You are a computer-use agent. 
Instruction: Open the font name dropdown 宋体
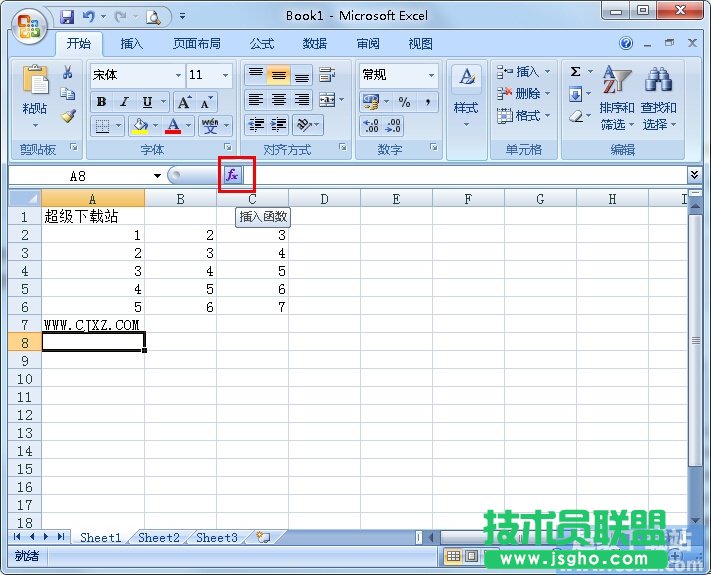point(179,75)
